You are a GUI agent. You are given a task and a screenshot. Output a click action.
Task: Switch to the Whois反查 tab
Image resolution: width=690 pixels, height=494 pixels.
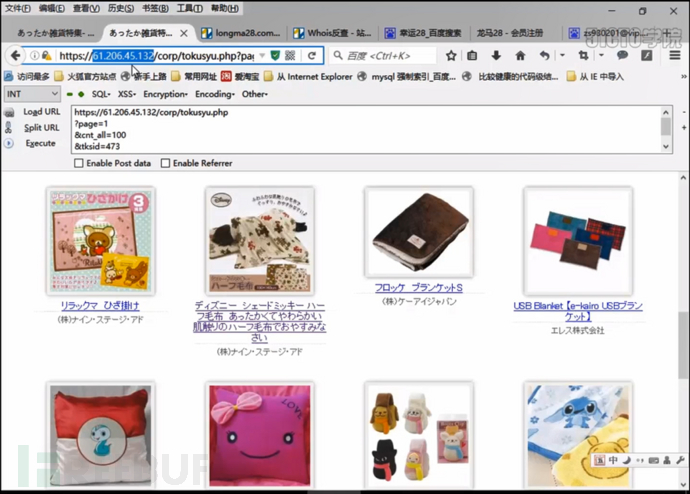[333, 33]
